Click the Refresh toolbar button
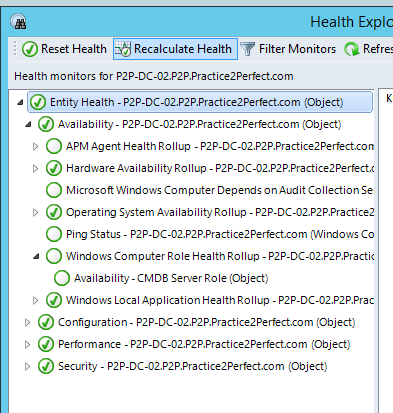The width and height of the screenshot is (393, 413). 368,49
